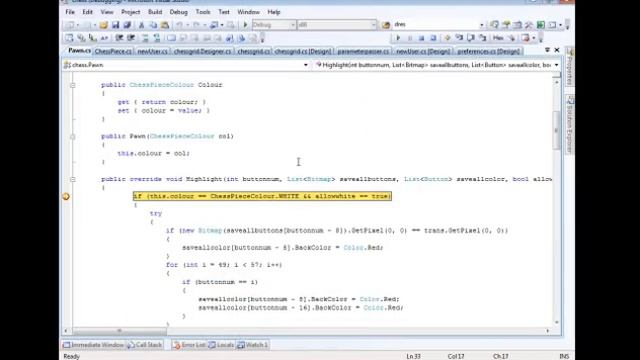Open the Properties Window toolbar icon
This screenshot has height=360, width=640.
[506, 25]
